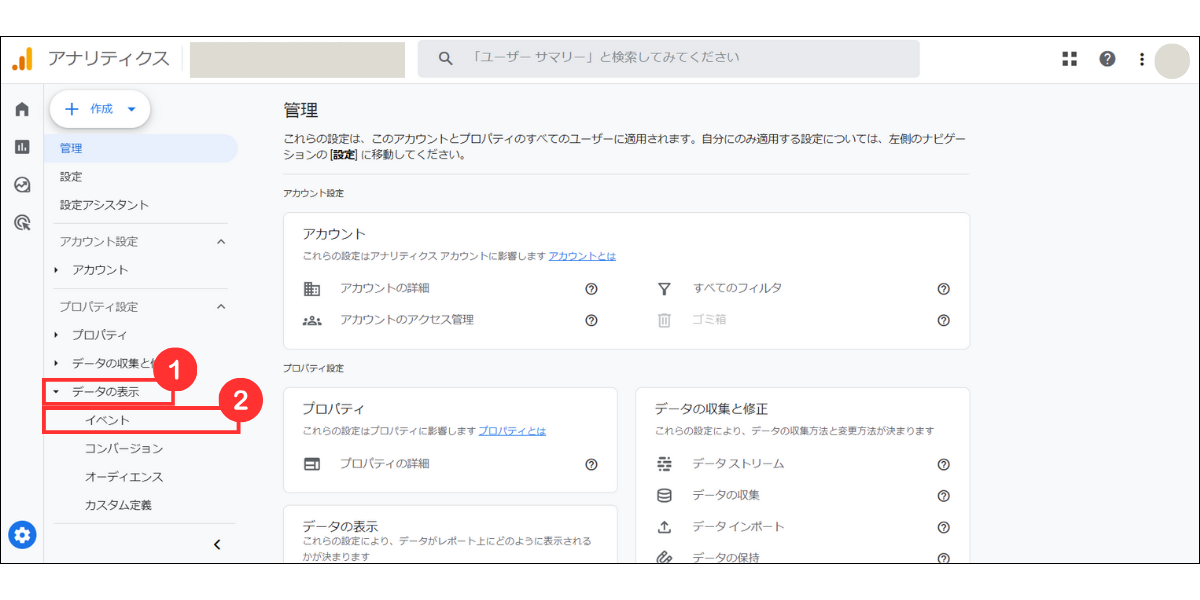1200x600 pixels.
Task: Open the Help question mark icon in header
Action: pos(1107,59)
